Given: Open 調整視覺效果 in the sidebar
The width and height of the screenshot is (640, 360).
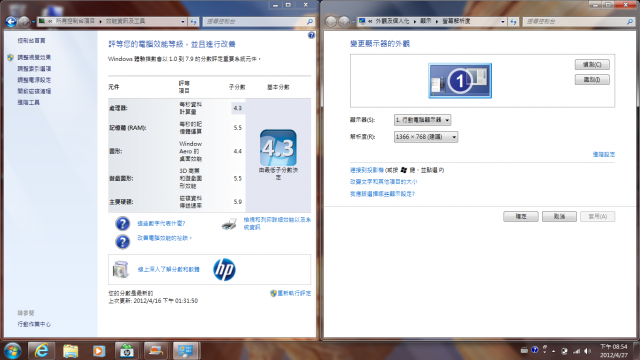Looking at the screenshot, I should pos(34,58).
